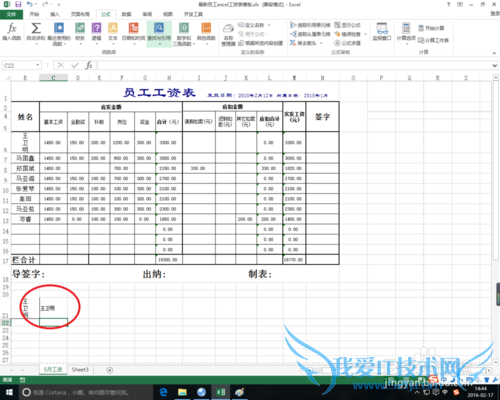Open Calculation Options (计算选项)
The image size is (500, 400).
pyautogui.click(x=406, y=33)
